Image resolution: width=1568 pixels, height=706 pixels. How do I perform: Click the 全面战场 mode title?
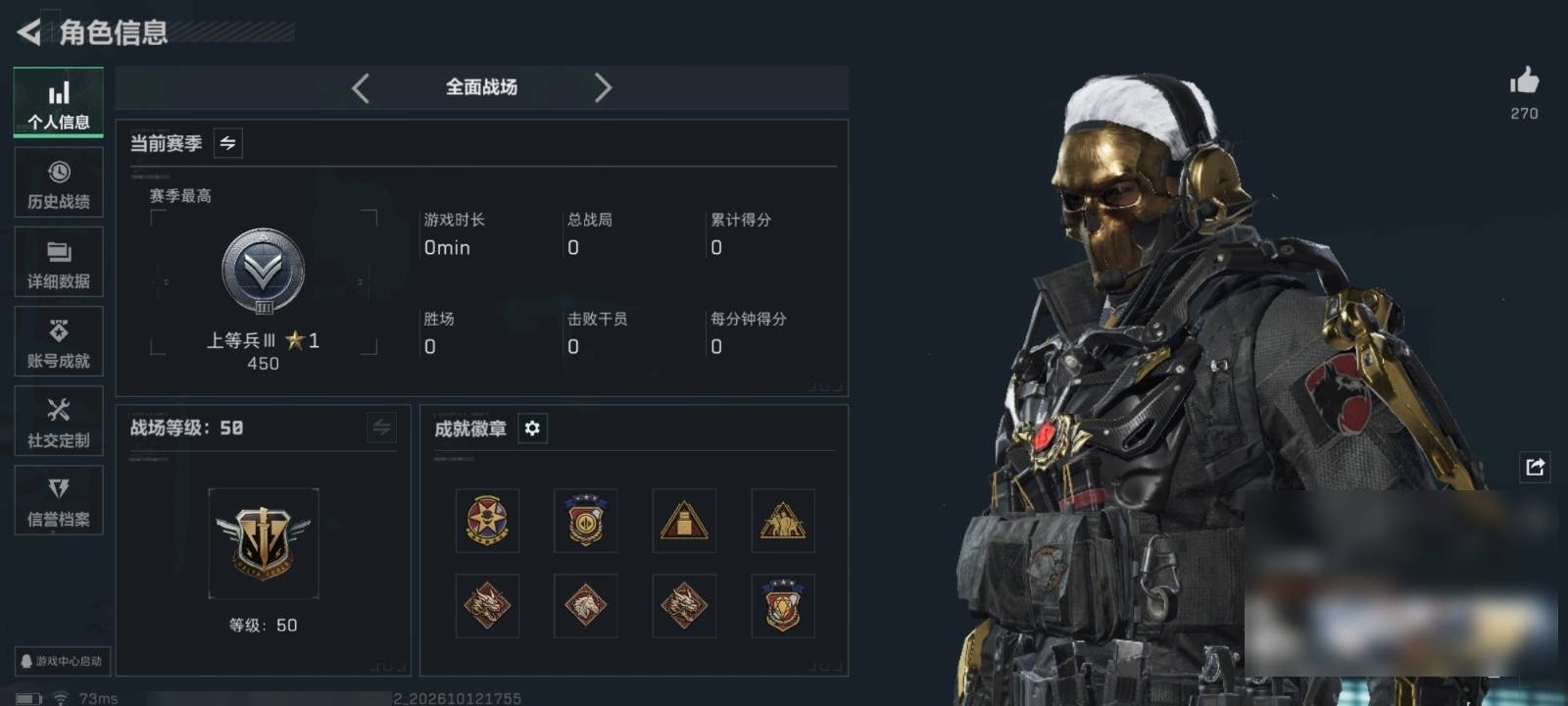click(x=481, y=87)
